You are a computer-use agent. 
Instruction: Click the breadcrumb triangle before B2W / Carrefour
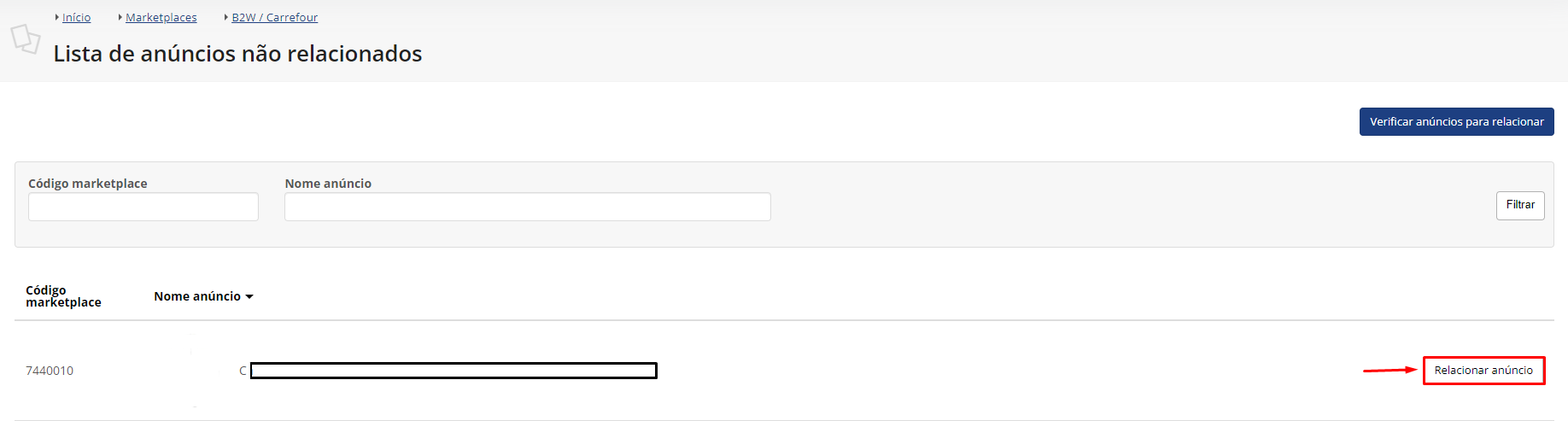pyautogui.click(x=226, y=17)
